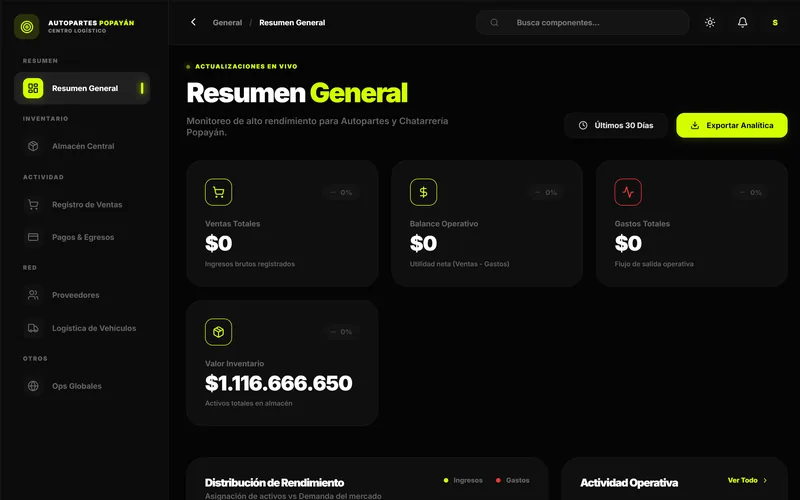Click the Registro de Ventas cart icon
This screenshot has width=800, height=500.
click(33, 205)
